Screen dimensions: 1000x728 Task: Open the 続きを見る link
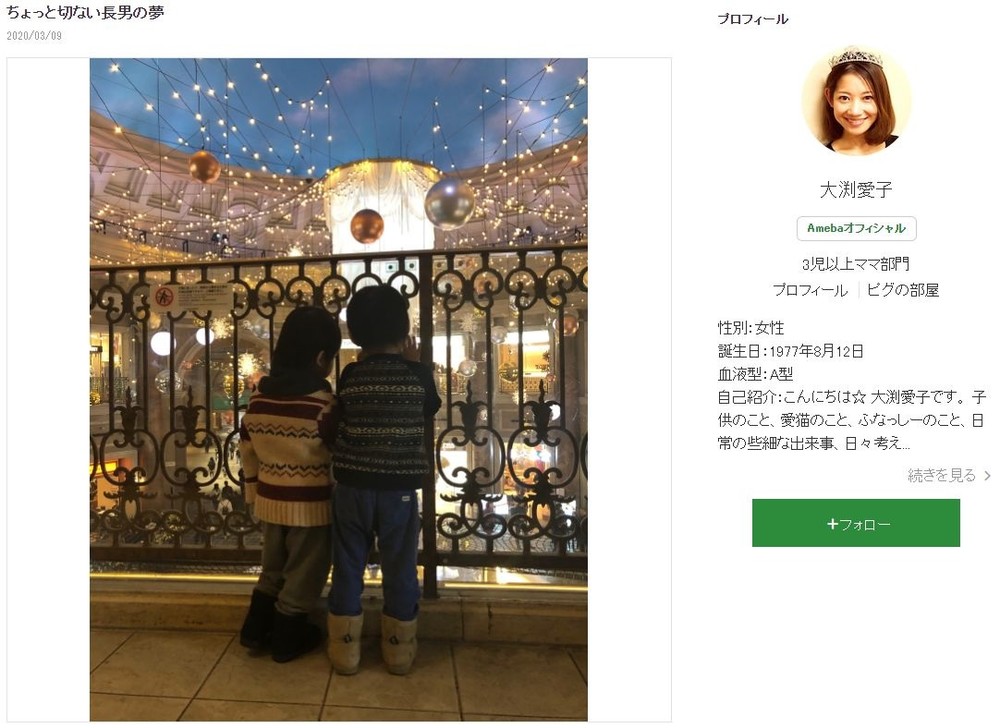[x=941, y=476]
